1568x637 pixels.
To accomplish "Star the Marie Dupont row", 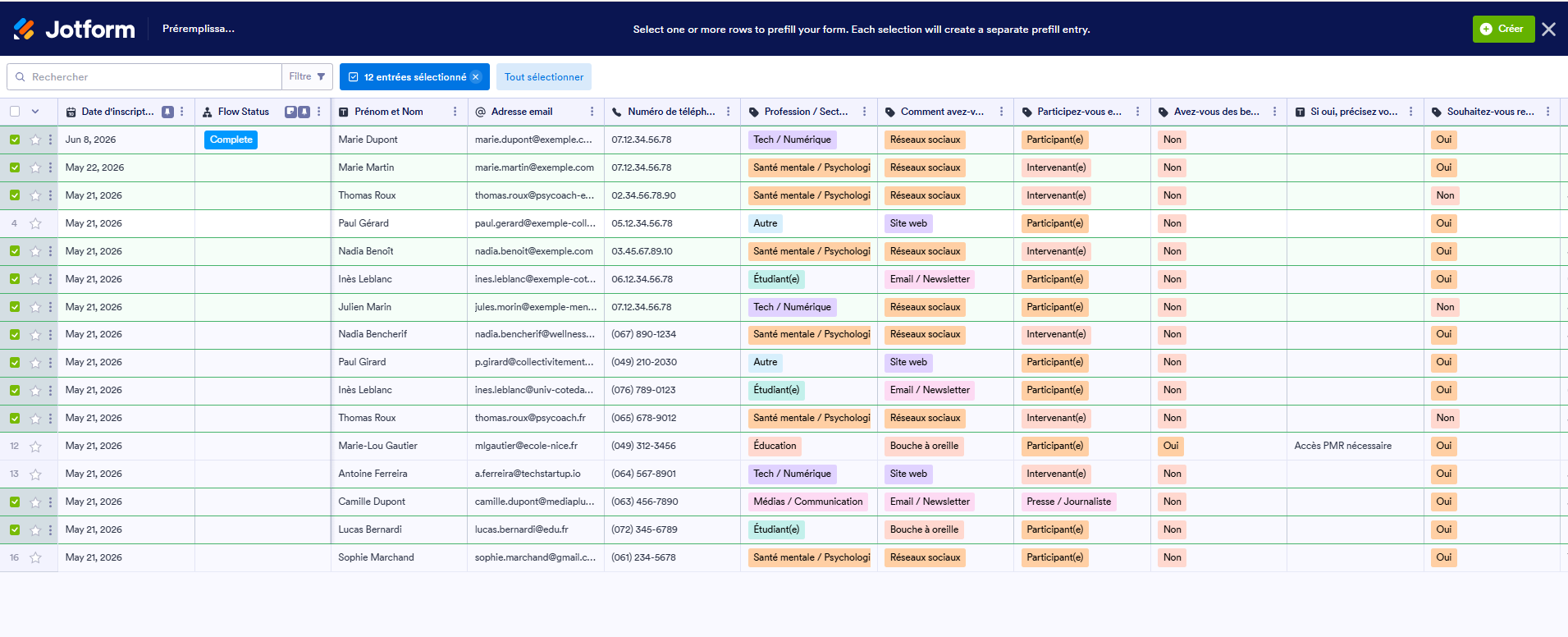I will 35,140.
